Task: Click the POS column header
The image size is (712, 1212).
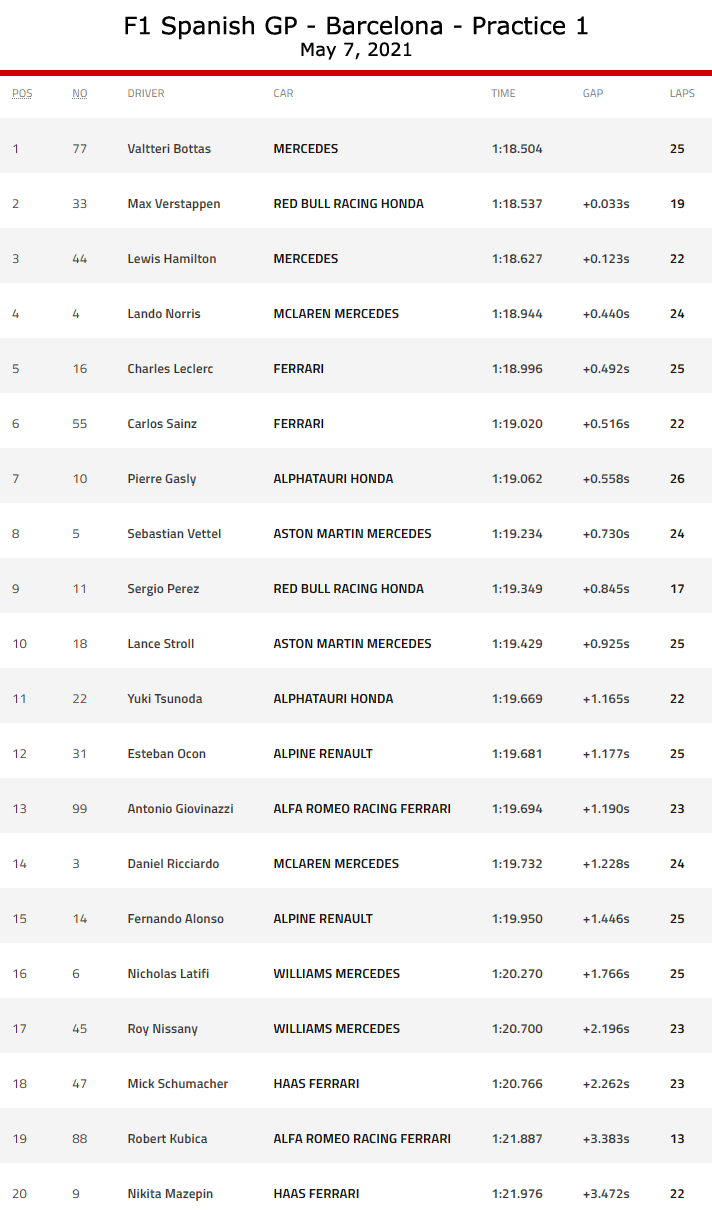Action: [x=22, y=93]
